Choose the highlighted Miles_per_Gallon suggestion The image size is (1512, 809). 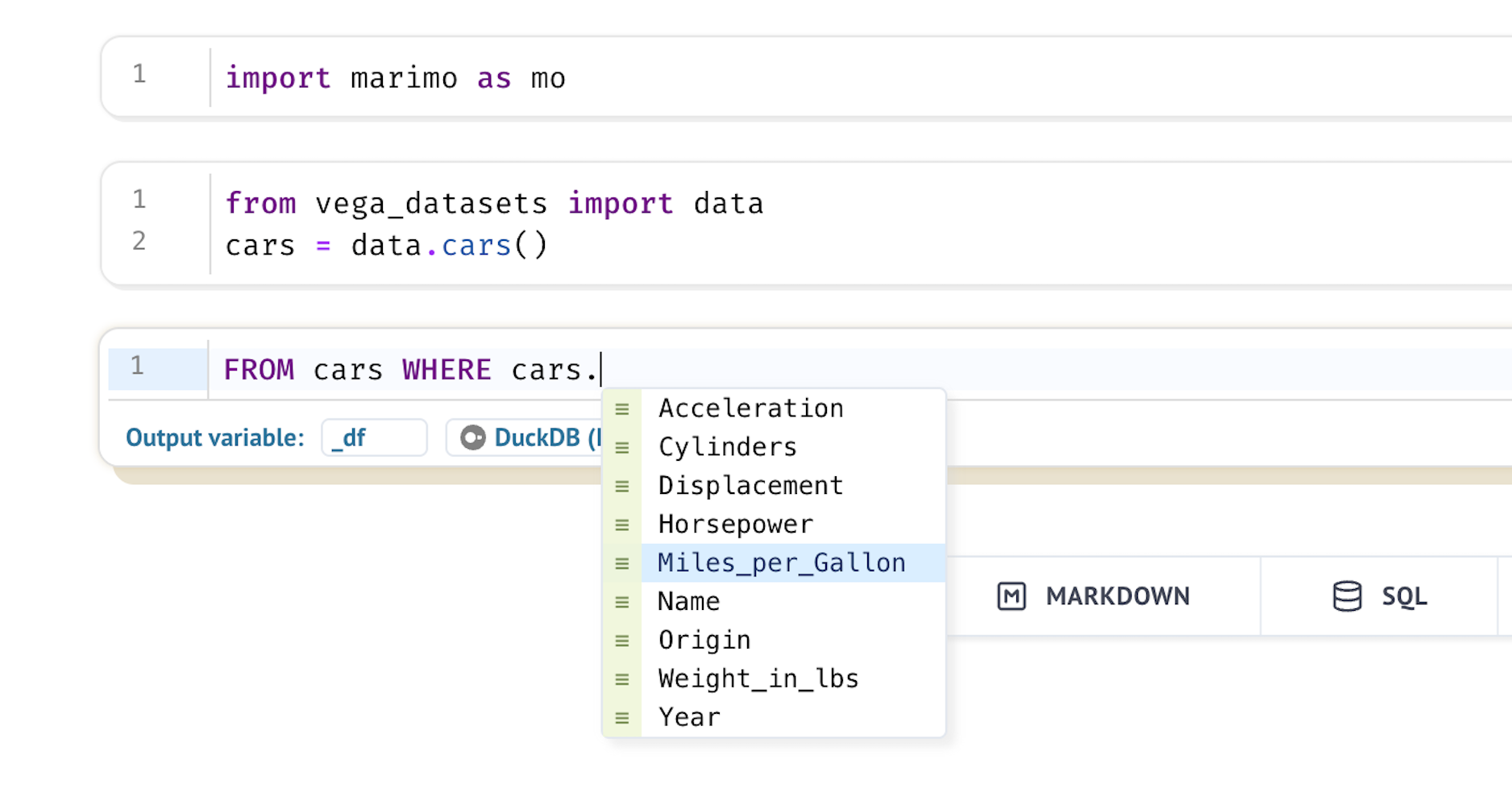click(x=774, y=563)
